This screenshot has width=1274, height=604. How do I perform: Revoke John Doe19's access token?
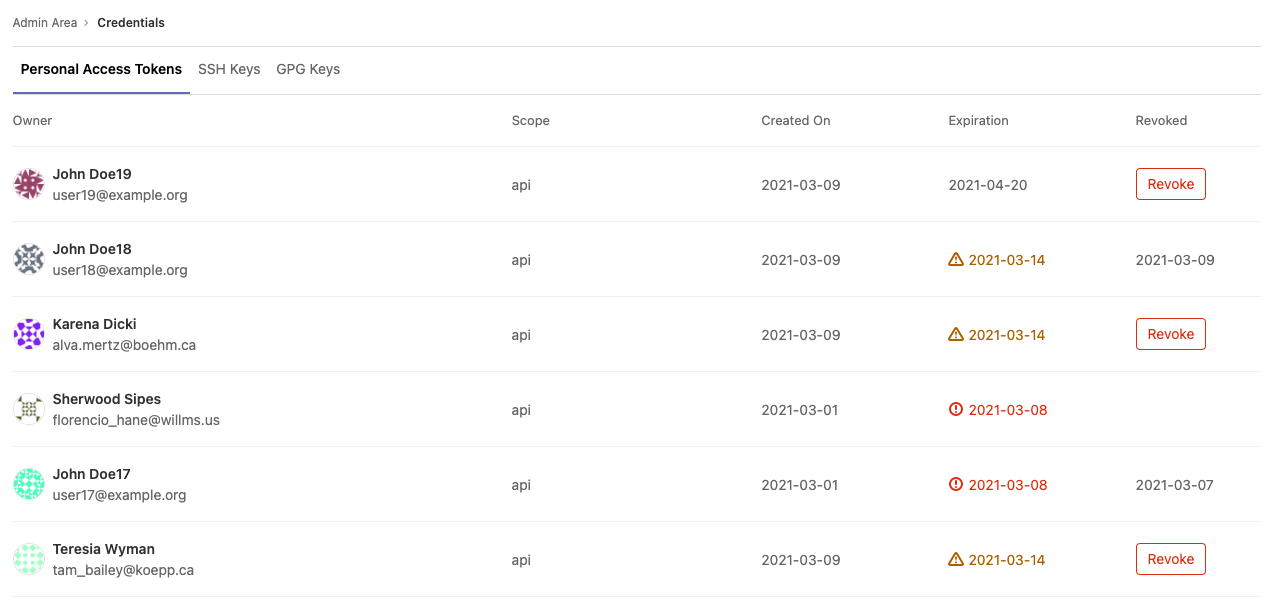1170,184
